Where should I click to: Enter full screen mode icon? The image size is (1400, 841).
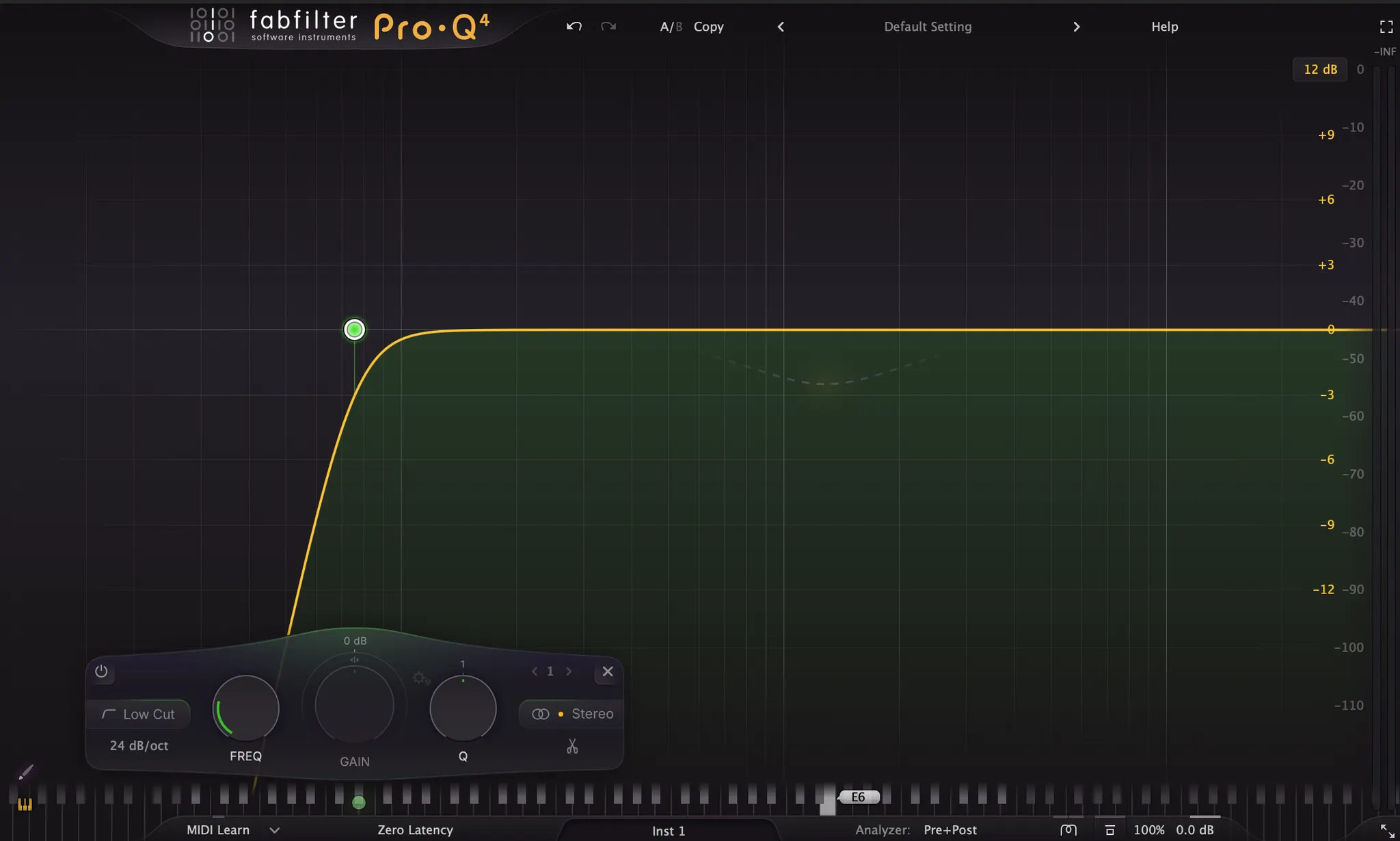click(1386, 27)
